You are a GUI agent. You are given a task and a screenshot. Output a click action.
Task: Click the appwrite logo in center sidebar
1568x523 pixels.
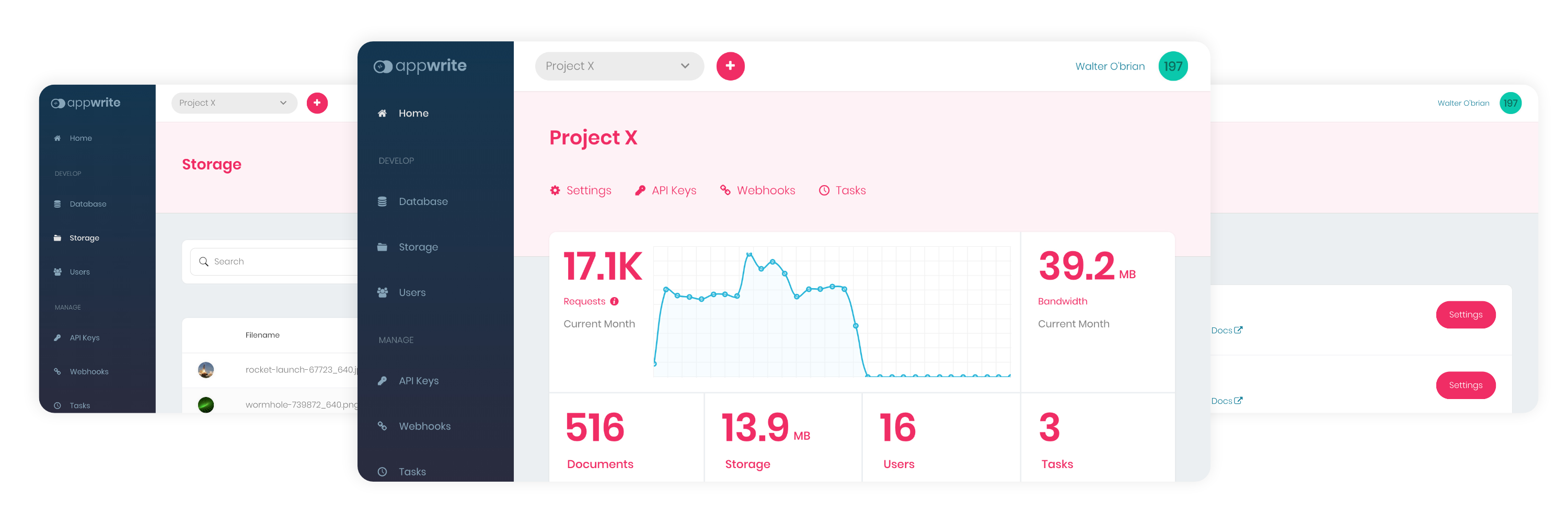(420, 66)
